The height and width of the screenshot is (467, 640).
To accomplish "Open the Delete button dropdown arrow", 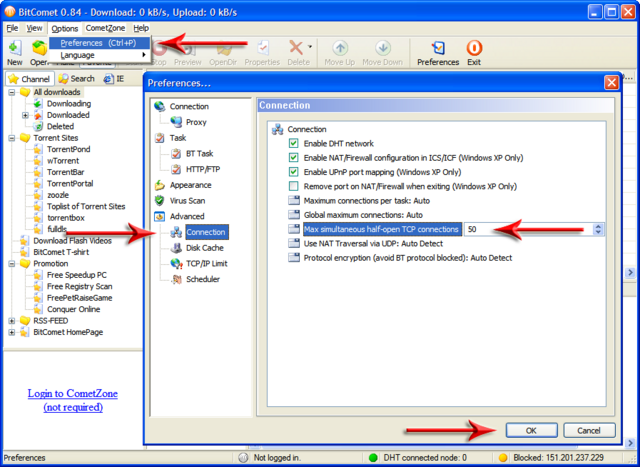I will [310, 47].
